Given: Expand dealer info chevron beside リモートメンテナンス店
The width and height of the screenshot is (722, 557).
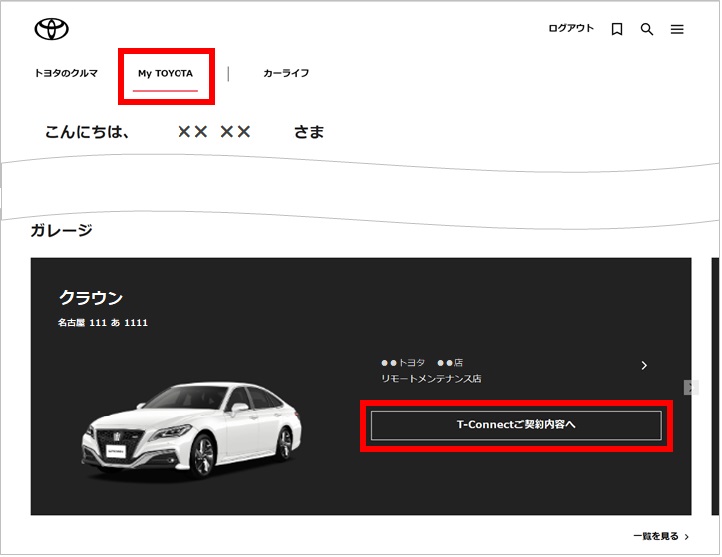Looking at the screenshot, I should (x=644, y=366).
